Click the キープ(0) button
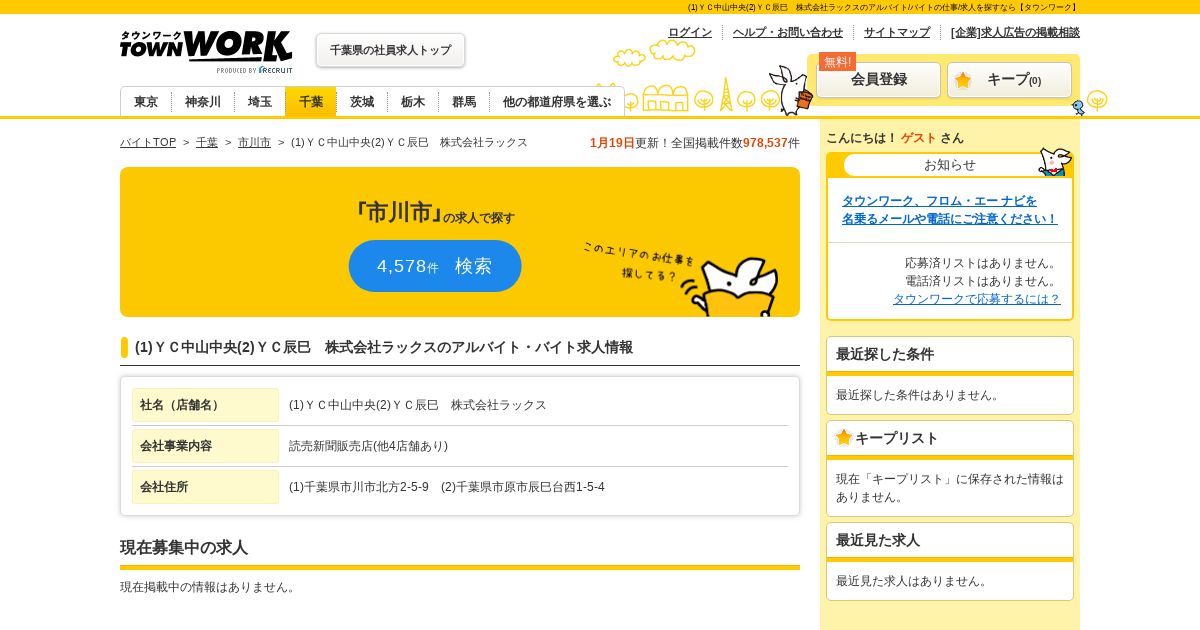The height and width of the screenshot is (630, 1200). (x=1009, y=80)
